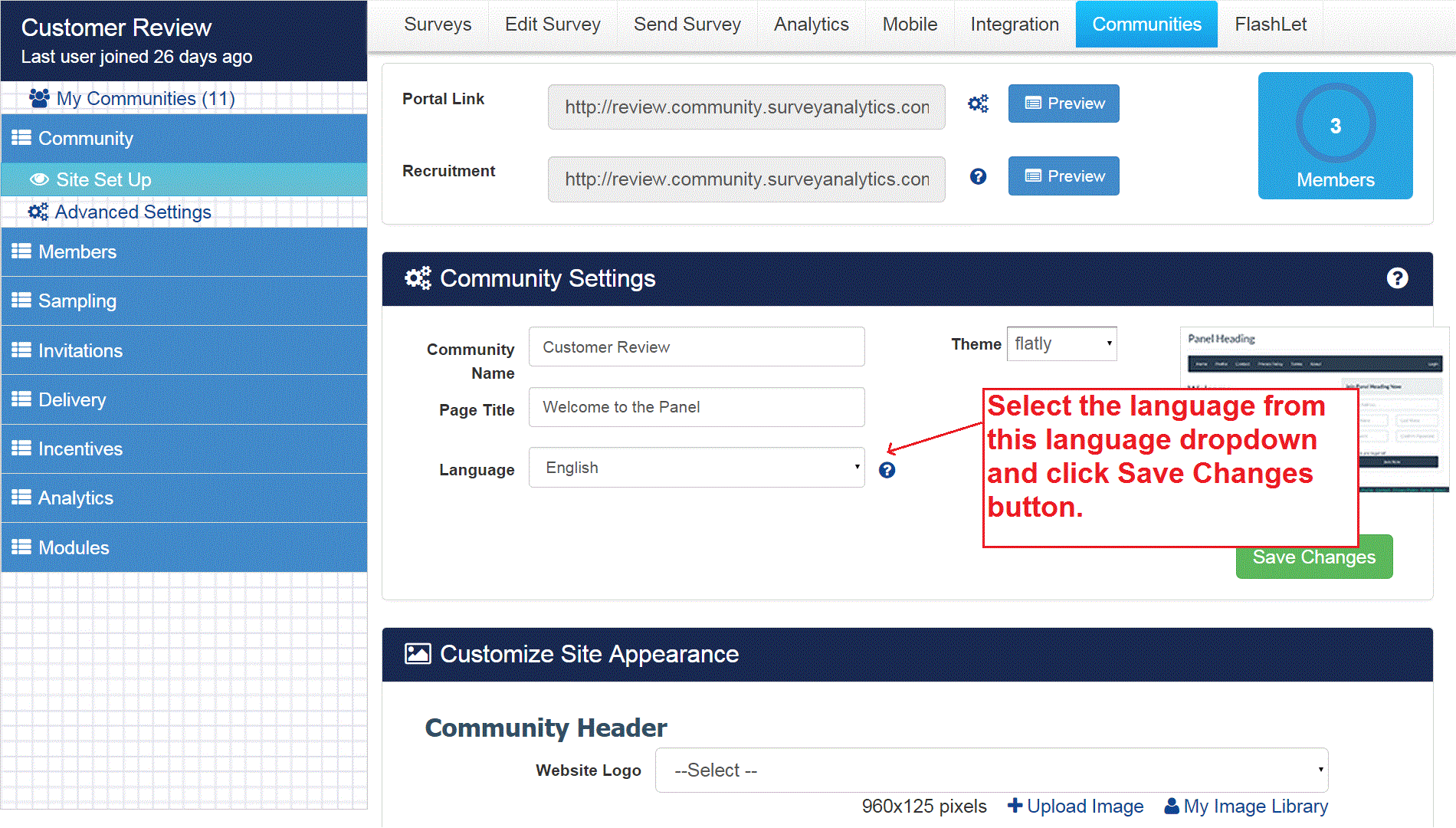1456x828 pixels.
Task: Click the gears icon beside Advanced Settings
Action: click(38, 212)
